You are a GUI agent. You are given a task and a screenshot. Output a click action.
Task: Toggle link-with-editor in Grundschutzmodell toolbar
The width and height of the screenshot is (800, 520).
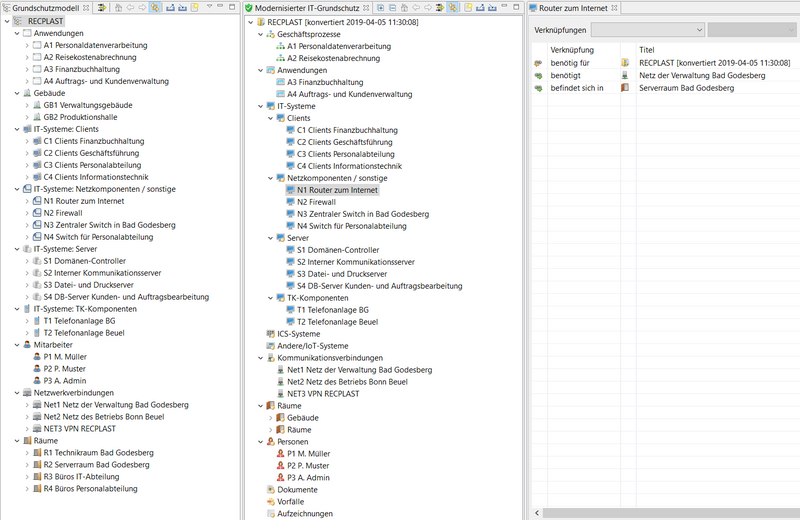[155, 8]
